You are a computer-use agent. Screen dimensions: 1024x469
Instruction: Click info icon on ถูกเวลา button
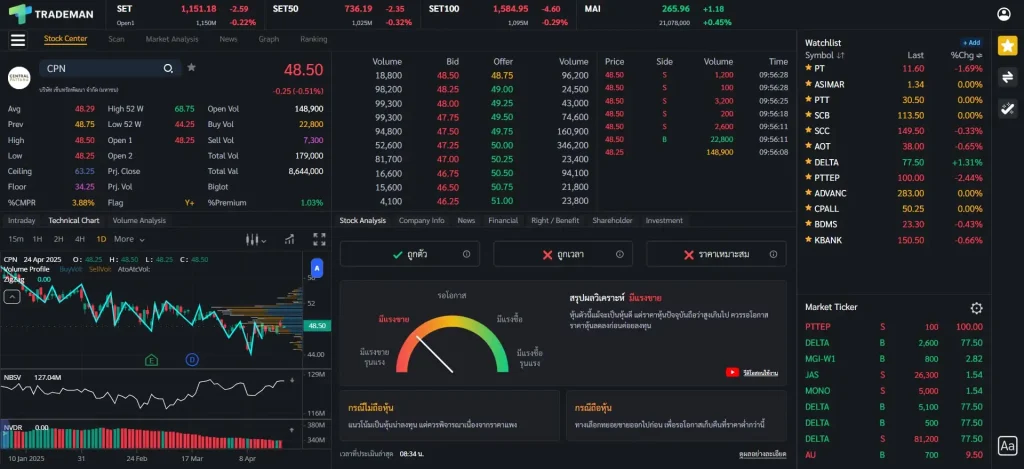pyautogui.click(x=620, y=254)
